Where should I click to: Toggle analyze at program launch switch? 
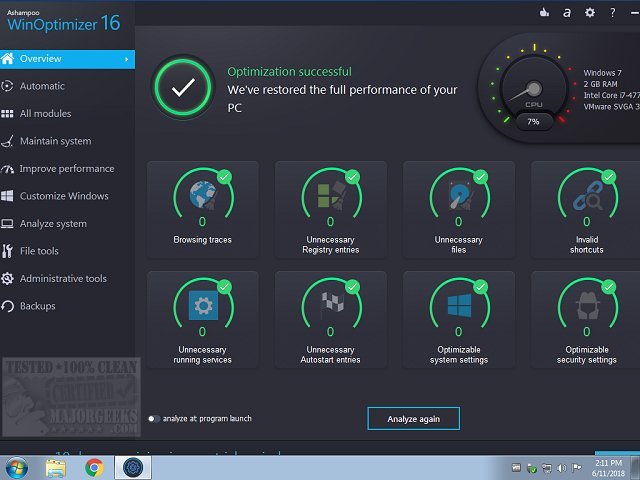tap(153, 419)
